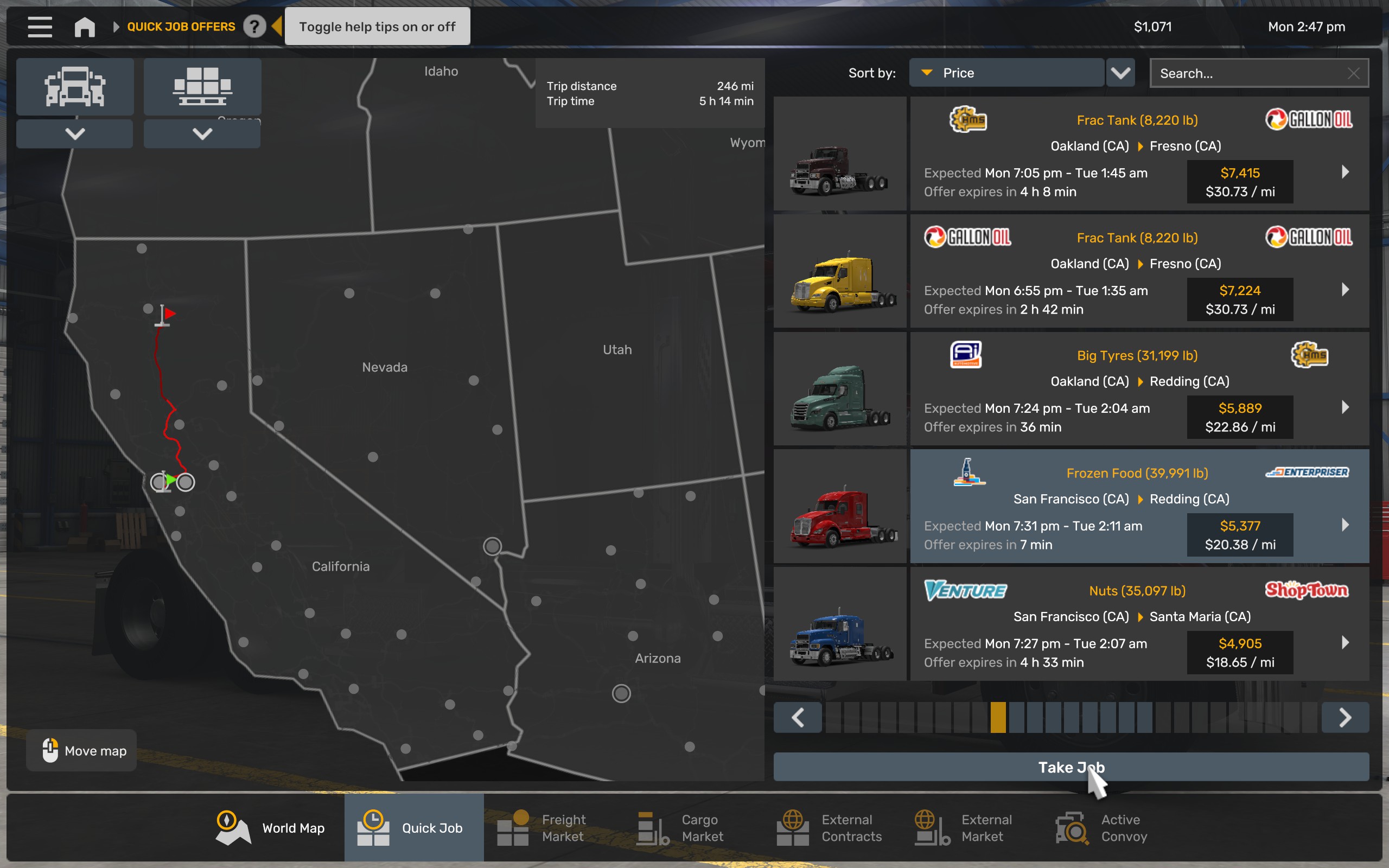Image resolution: width=1389 pixels, height=868 pixels.
Task: Click the California state label on map
Action: 340,566
